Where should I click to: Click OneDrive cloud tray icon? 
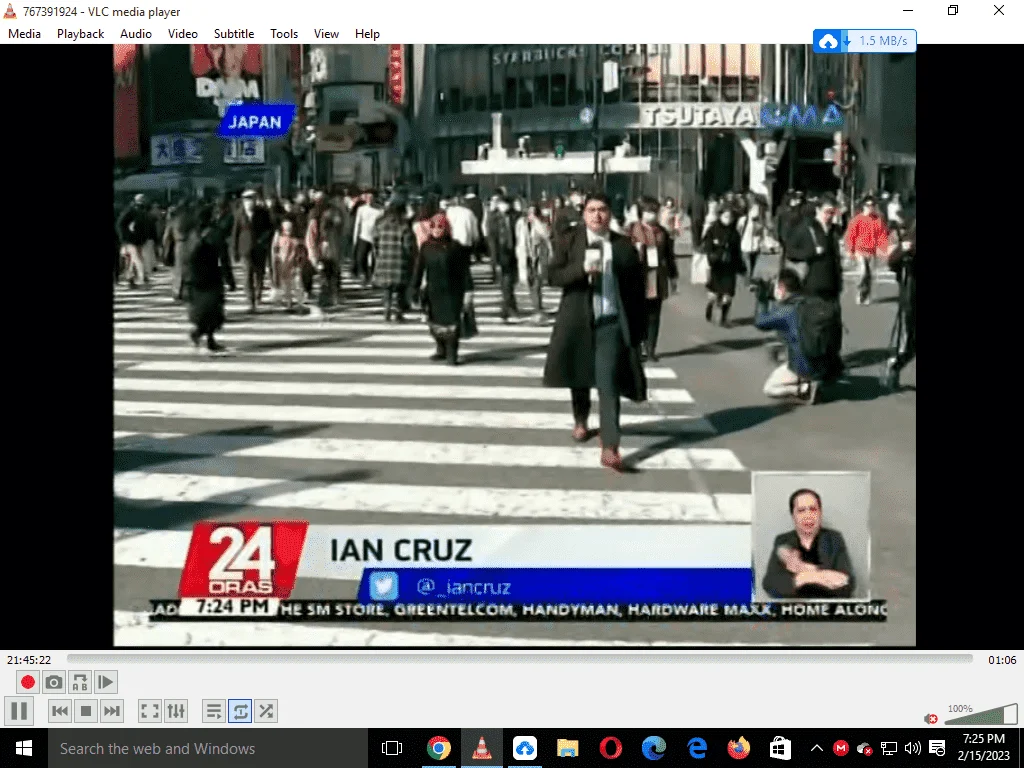tap(864, 748)
